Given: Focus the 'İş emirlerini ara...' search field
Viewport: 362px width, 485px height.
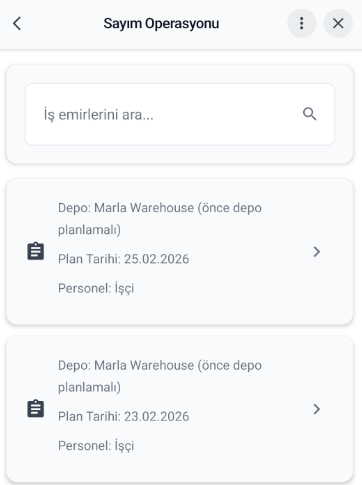Looking at the screenshot, I should click(x=180, y=114).
